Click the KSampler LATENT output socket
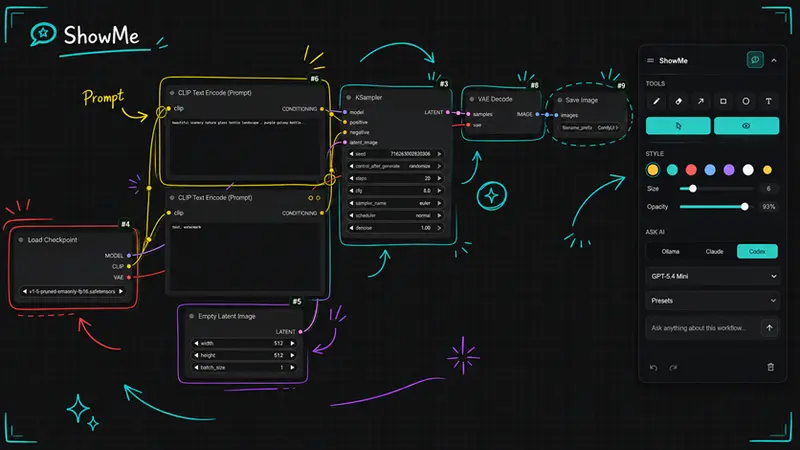 point(448,112)
